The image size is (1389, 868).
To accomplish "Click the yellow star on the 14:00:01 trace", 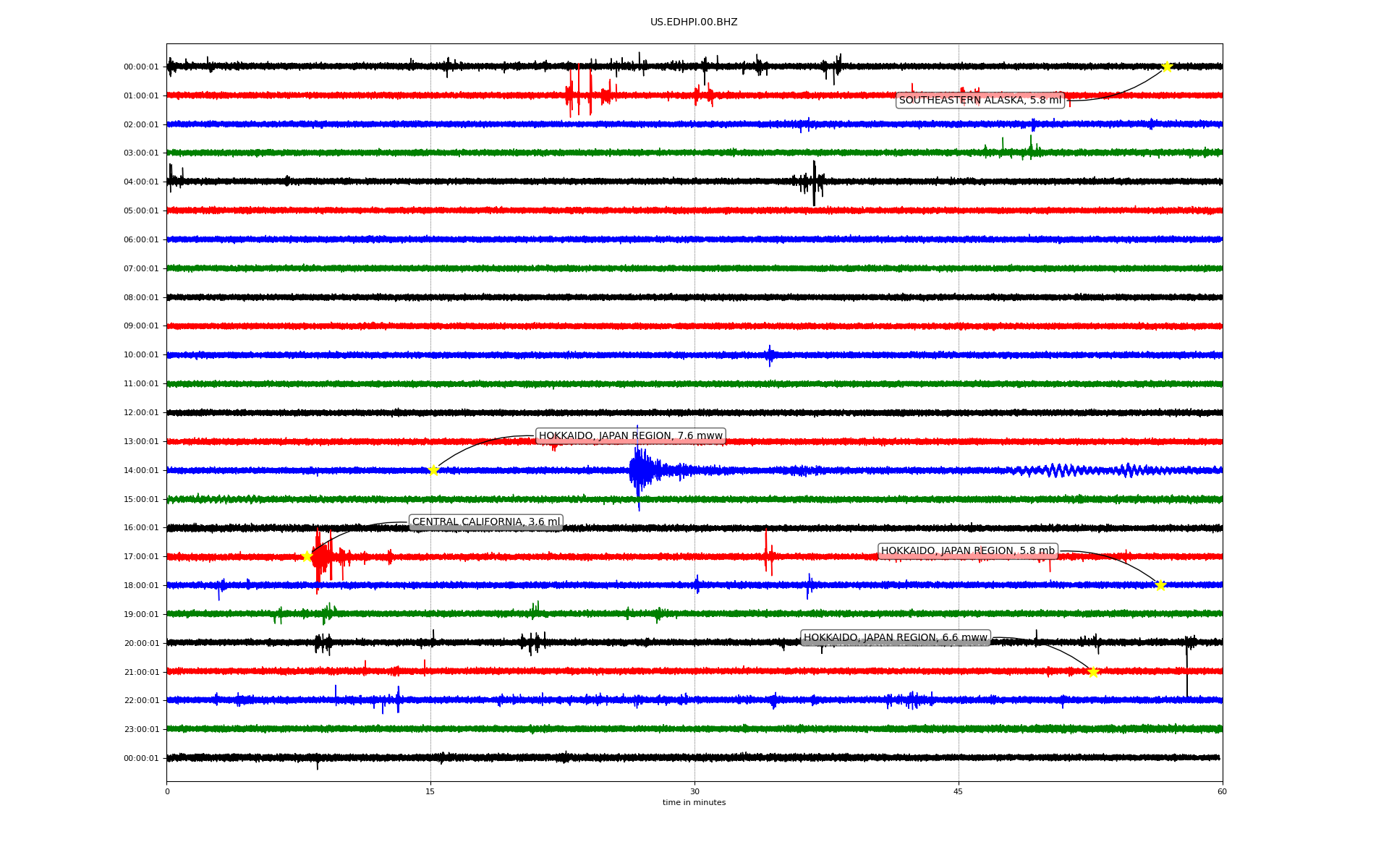I will [433, 470].
